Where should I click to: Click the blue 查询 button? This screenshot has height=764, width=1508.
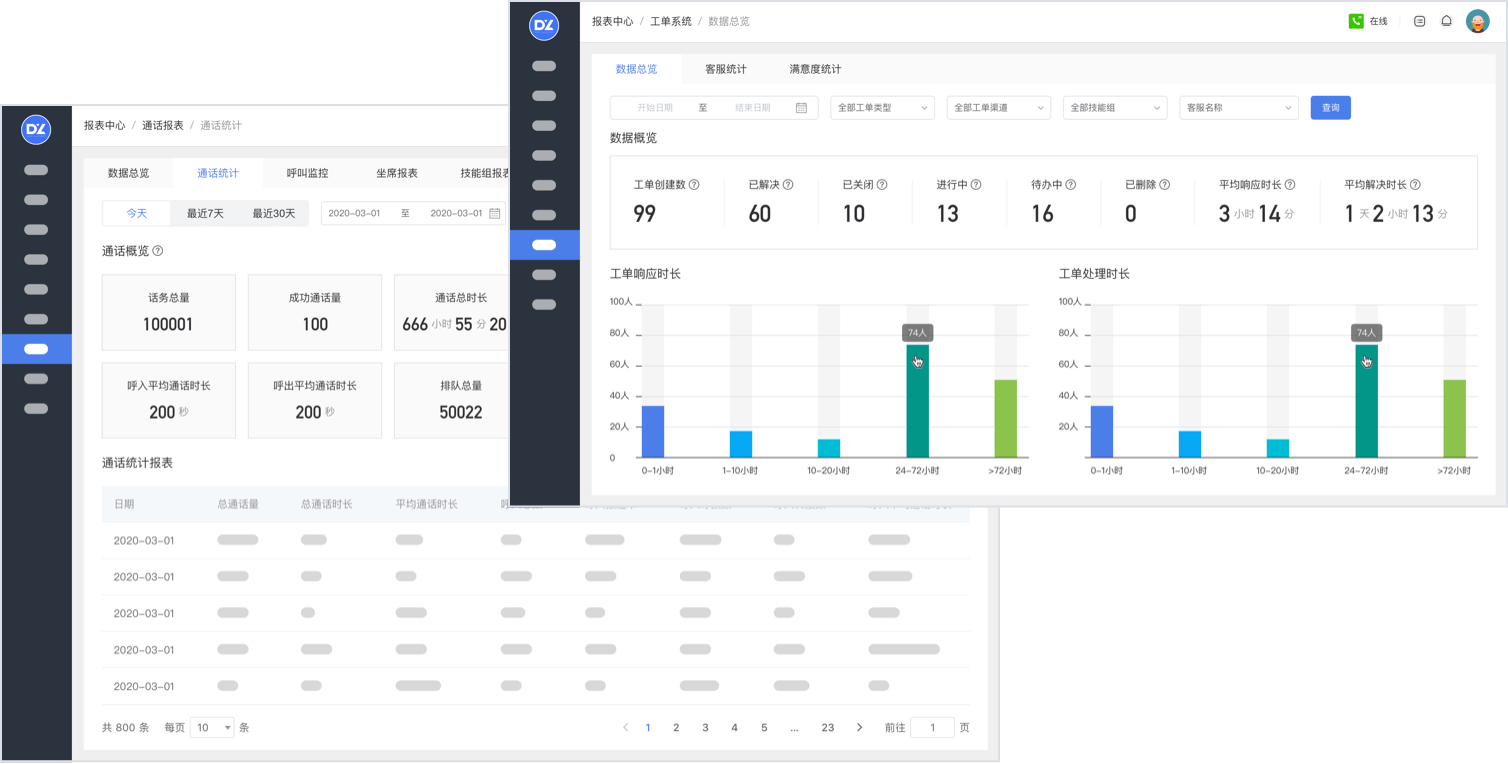(1330, 108)
